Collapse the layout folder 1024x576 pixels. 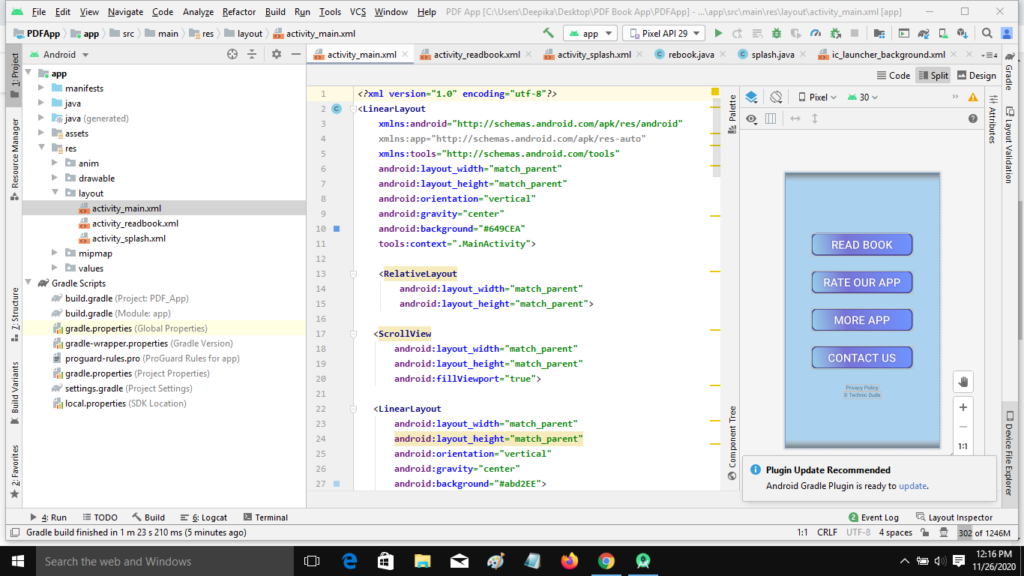point(55,193)
